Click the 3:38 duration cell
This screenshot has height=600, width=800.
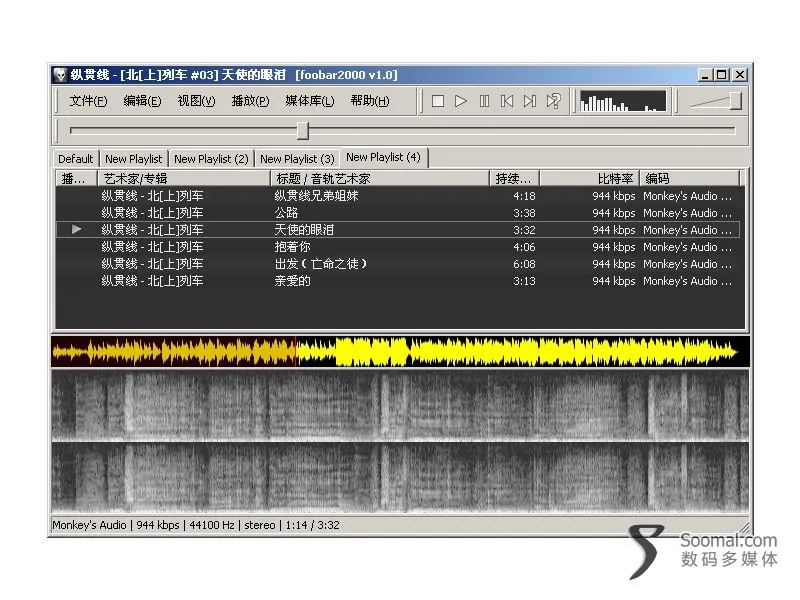(524, 213)
